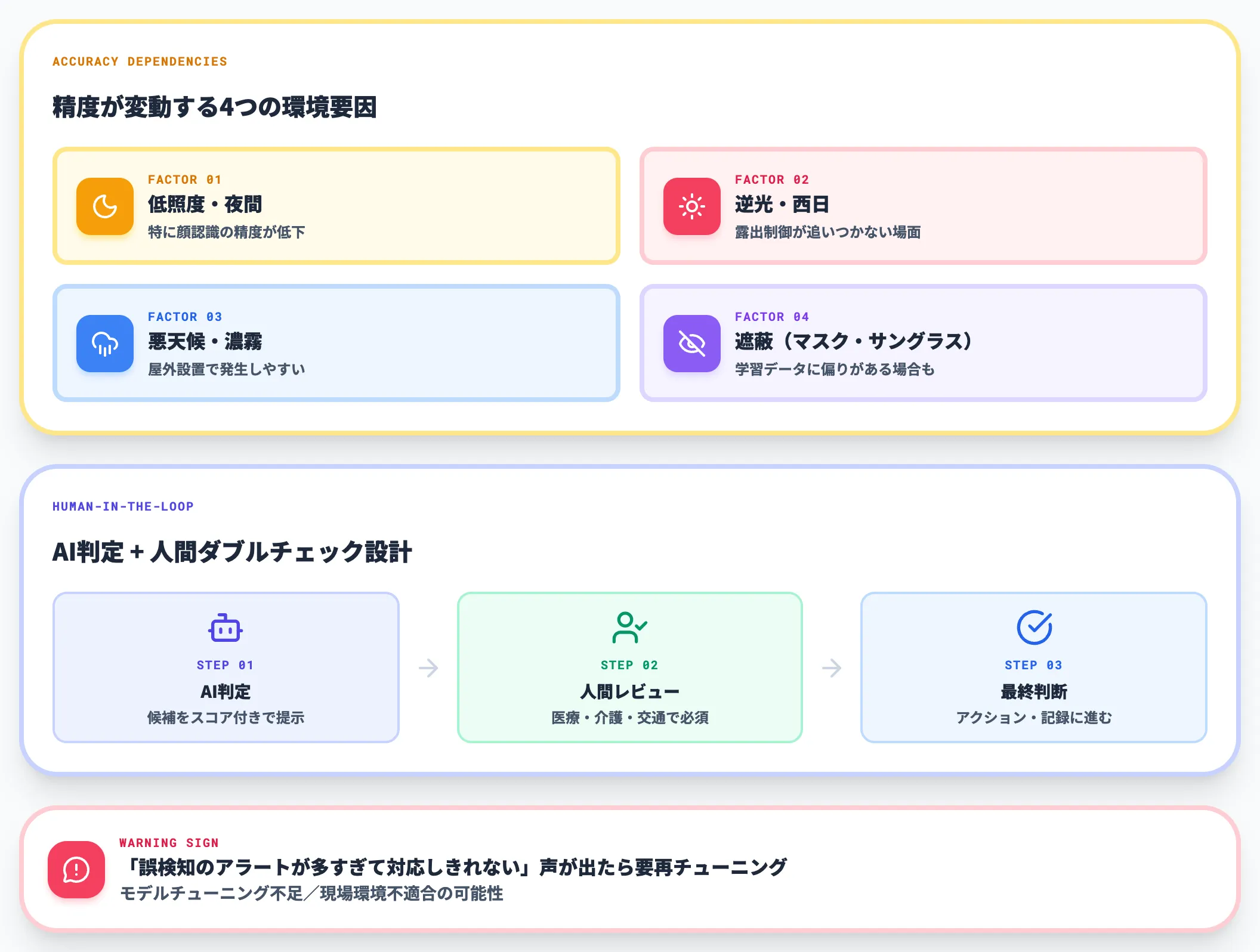Click the text モデルチューニング不足／現場環境不適合の可能性
The image size is (1260, 952).
click(311, 894)
